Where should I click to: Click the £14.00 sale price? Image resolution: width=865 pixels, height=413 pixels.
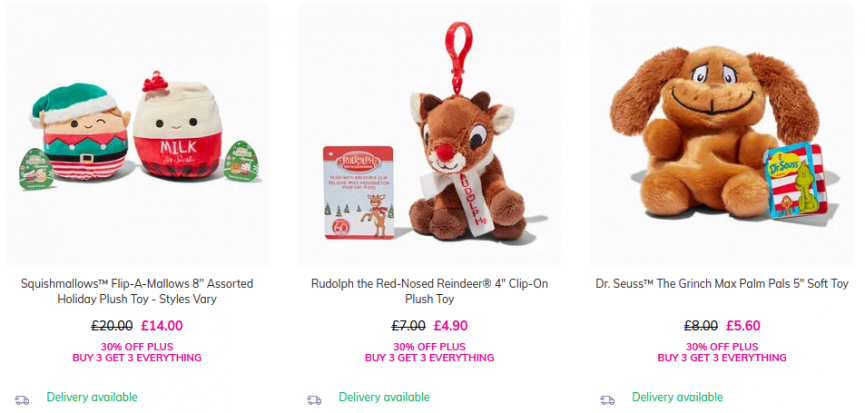pos(162,326)
